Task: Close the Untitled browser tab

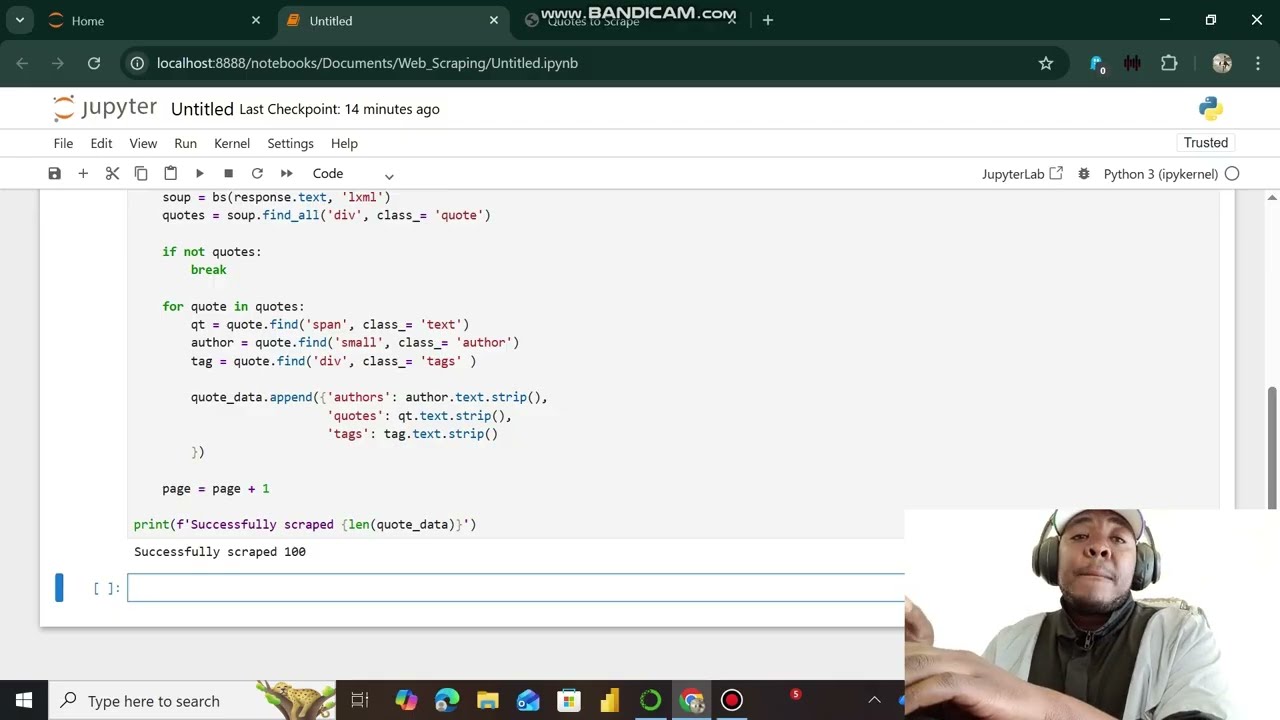Action: (x=494, y=20)
